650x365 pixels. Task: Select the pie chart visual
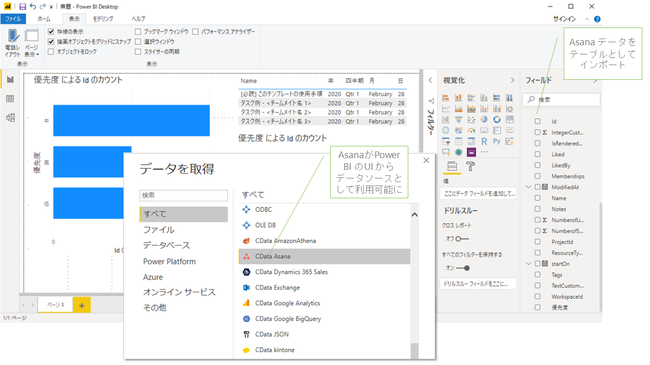tap(484, 119)
